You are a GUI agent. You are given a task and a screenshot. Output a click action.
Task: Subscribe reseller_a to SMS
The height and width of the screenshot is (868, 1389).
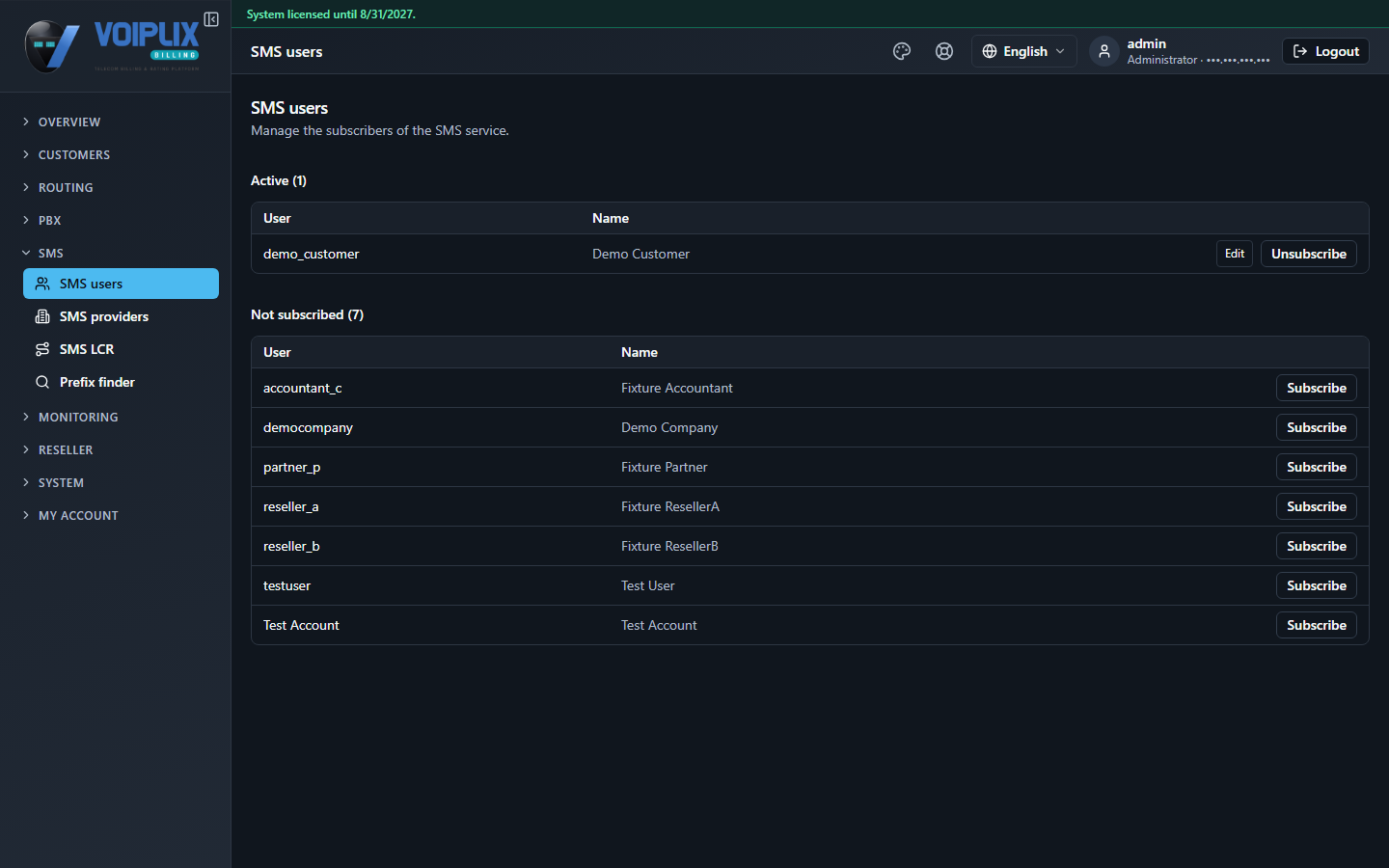(1317, 506)
